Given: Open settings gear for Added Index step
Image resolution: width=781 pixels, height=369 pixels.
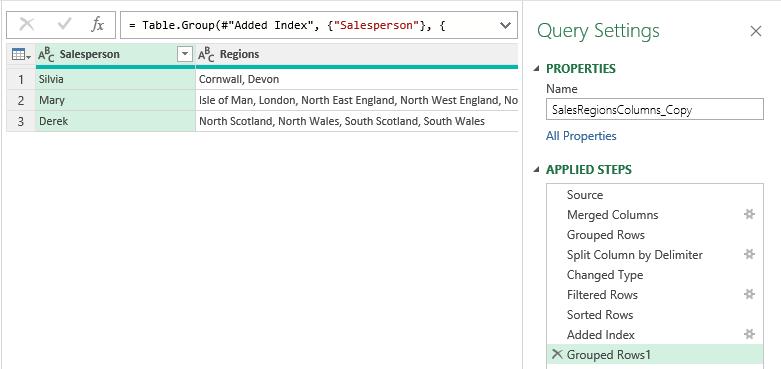Looking at the screenshot, I should 749,334.
